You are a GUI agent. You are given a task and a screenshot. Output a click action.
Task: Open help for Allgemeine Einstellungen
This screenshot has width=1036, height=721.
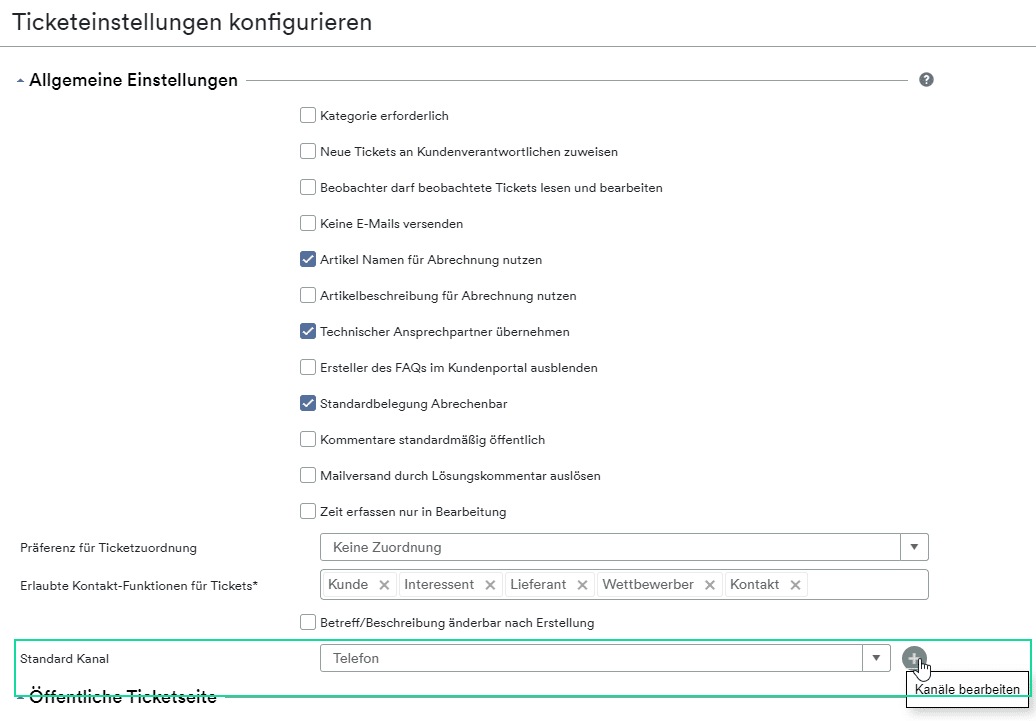(x=926, y=80)
